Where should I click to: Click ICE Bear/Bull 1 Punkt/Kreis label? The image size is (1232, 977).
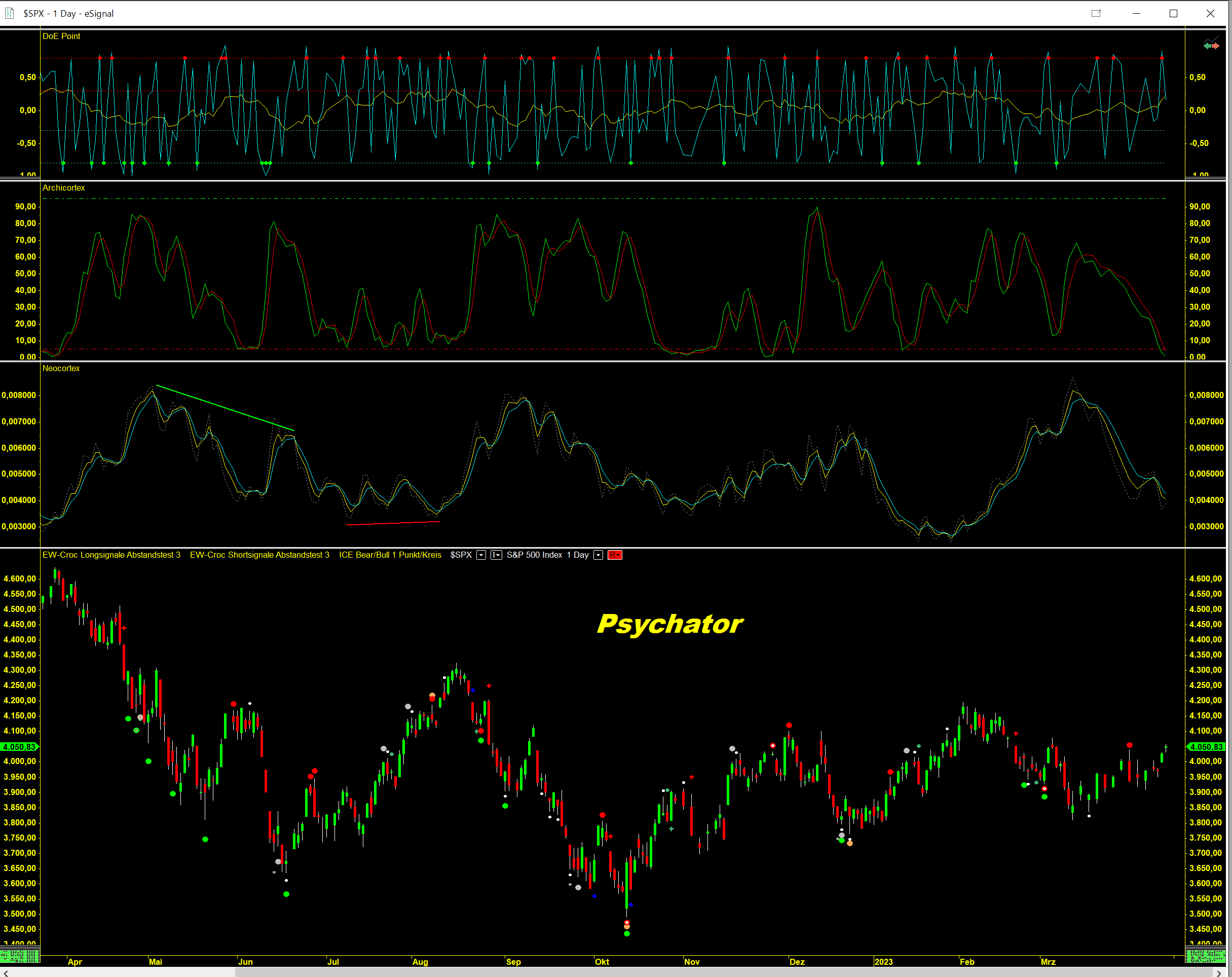(390, 555)
